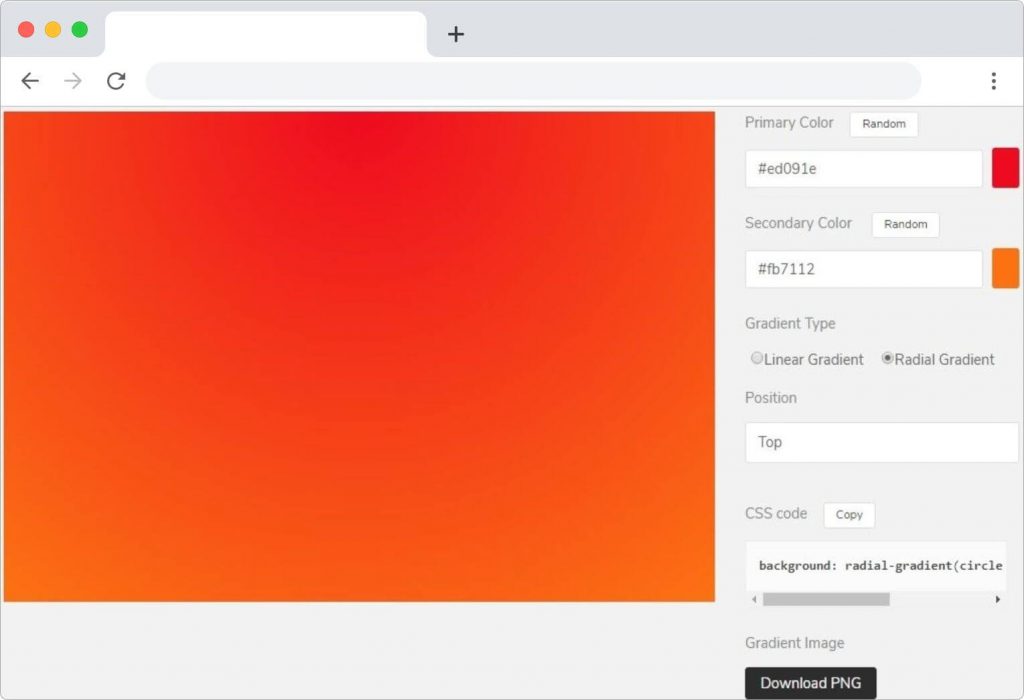Minimize the window with yellow button
The width and height of the screenshot is (1024, 700).
point(53,29)
